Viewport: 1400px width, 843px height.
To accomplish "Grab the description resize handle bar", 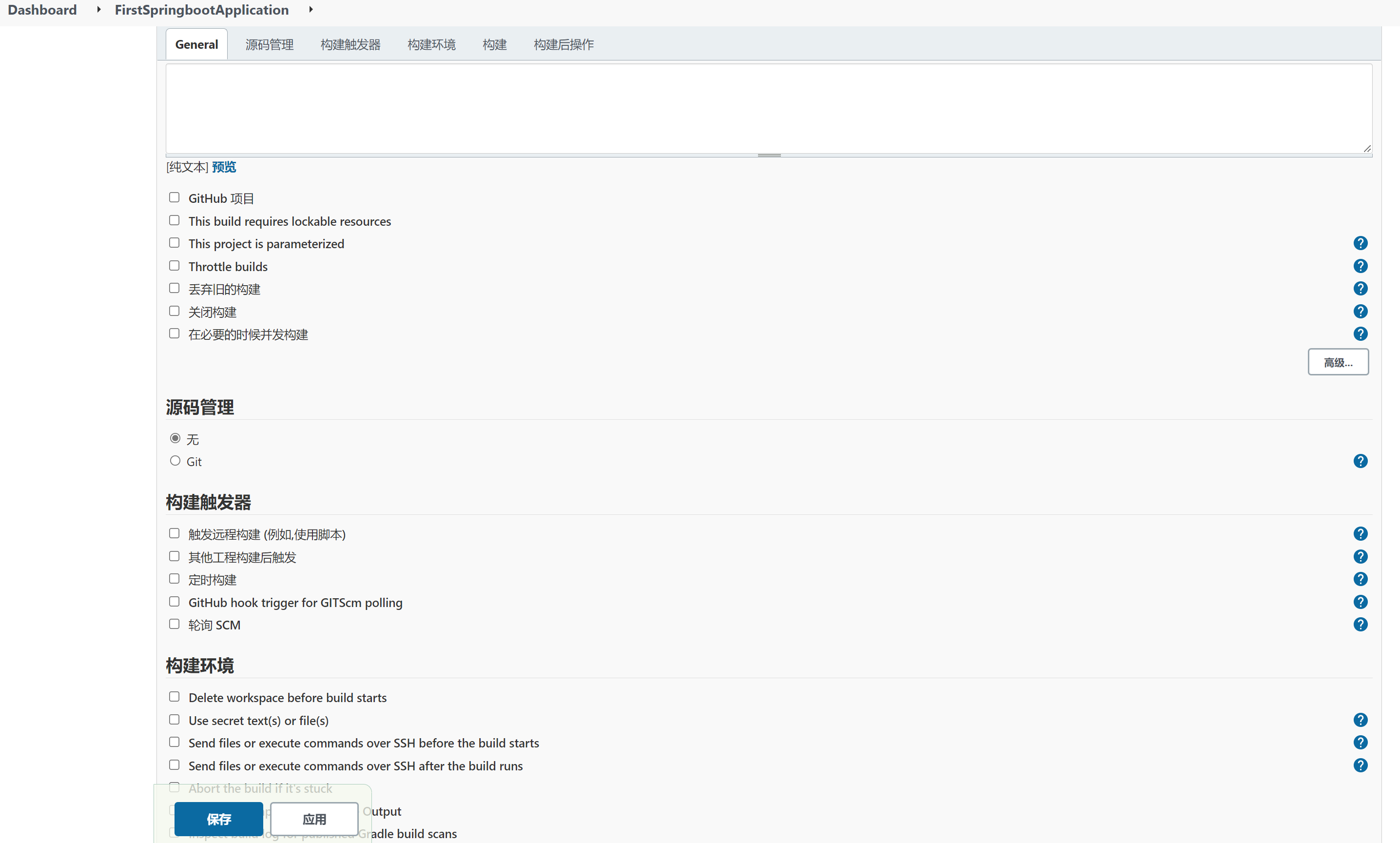I will point(769,155).
